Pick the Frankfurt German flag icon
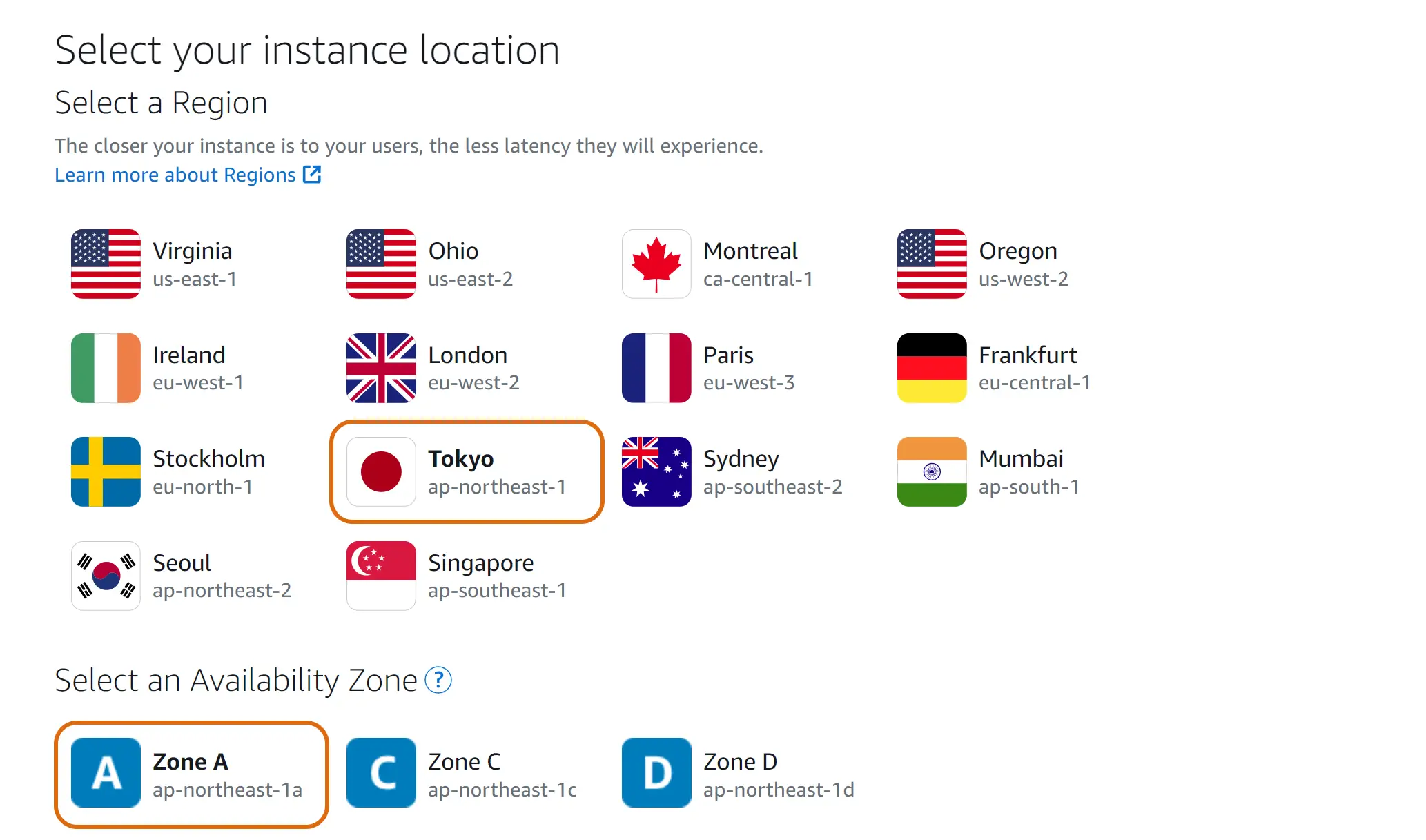 tap(932, 368)
